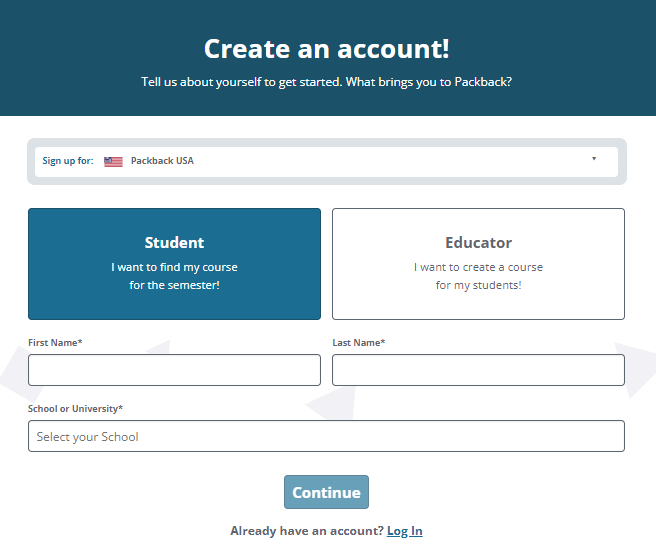Expand the country dropdown arrow
The height and width of the screenshot is (559, 656).
[594, 159]
